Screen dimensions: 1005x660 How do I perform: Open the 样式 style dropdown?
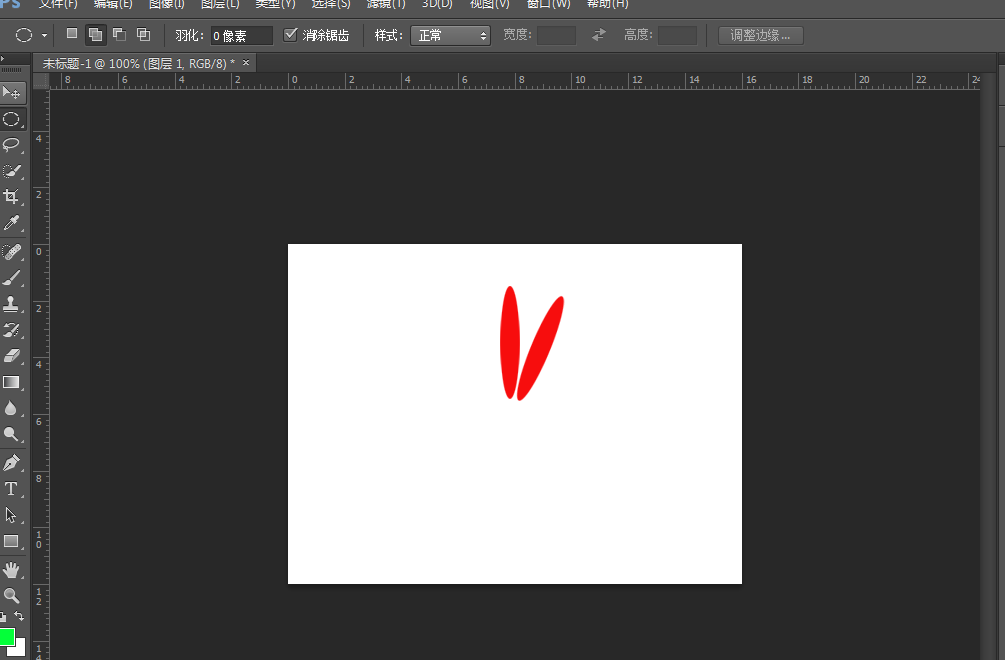450,34
